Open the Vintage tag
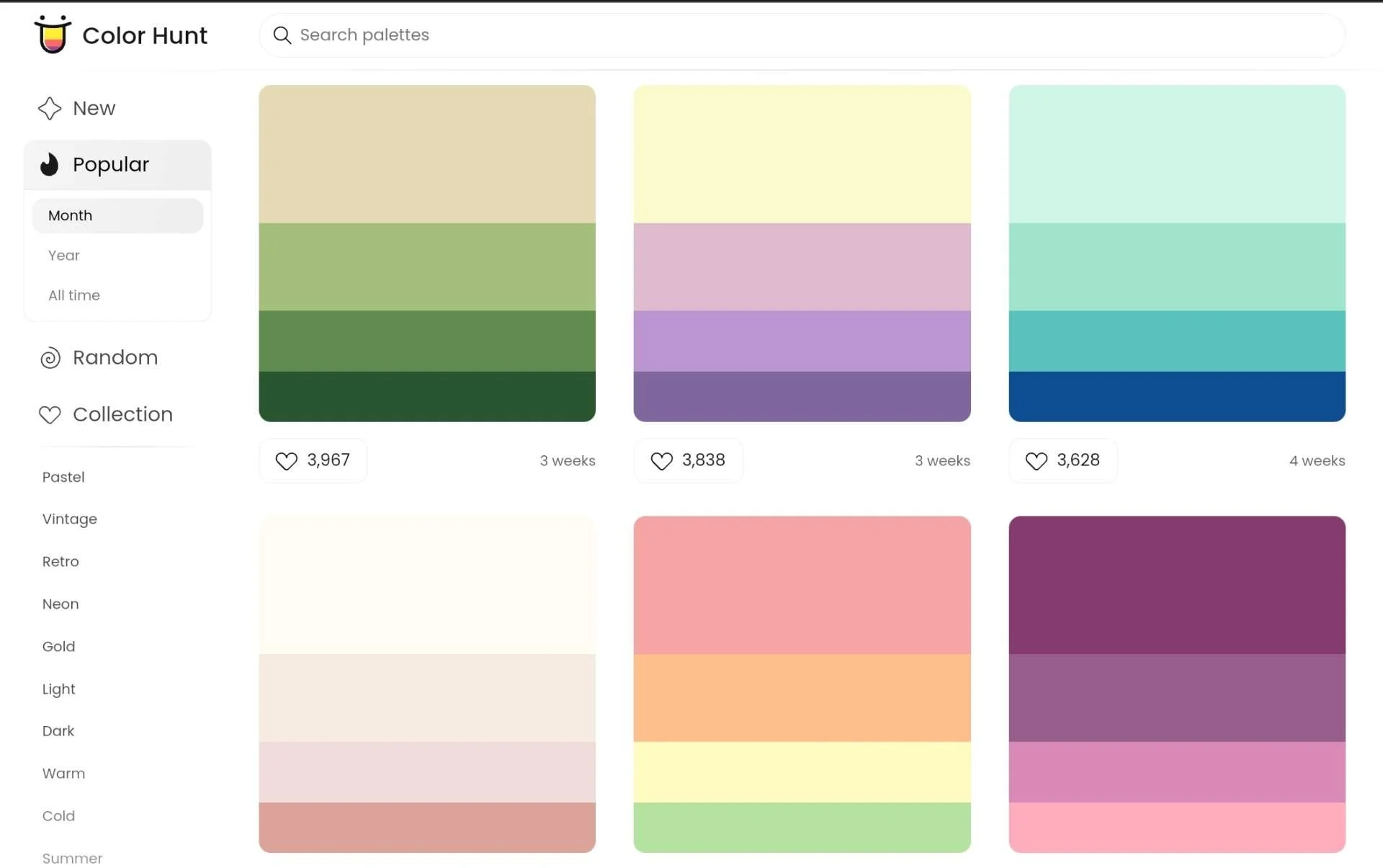 (69, 519)
